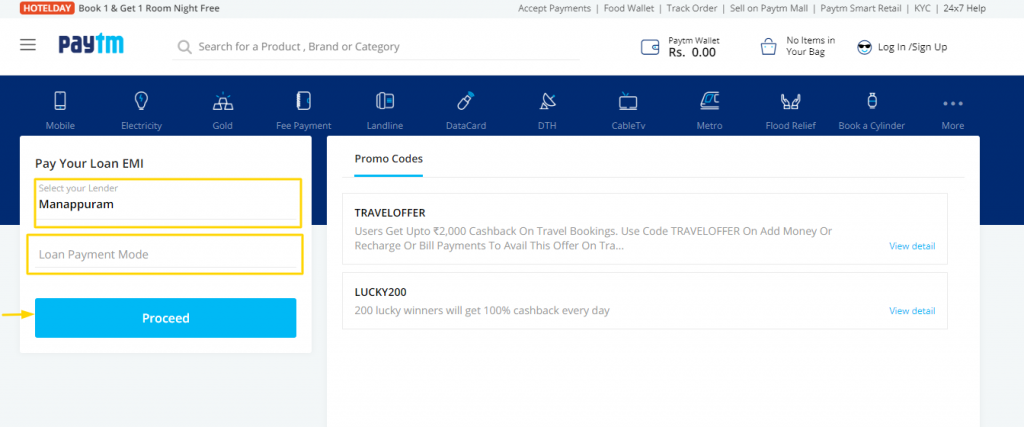Select the Gold icon
The height and width of the screenshot is (427, 1024).
tap(223, 101)
